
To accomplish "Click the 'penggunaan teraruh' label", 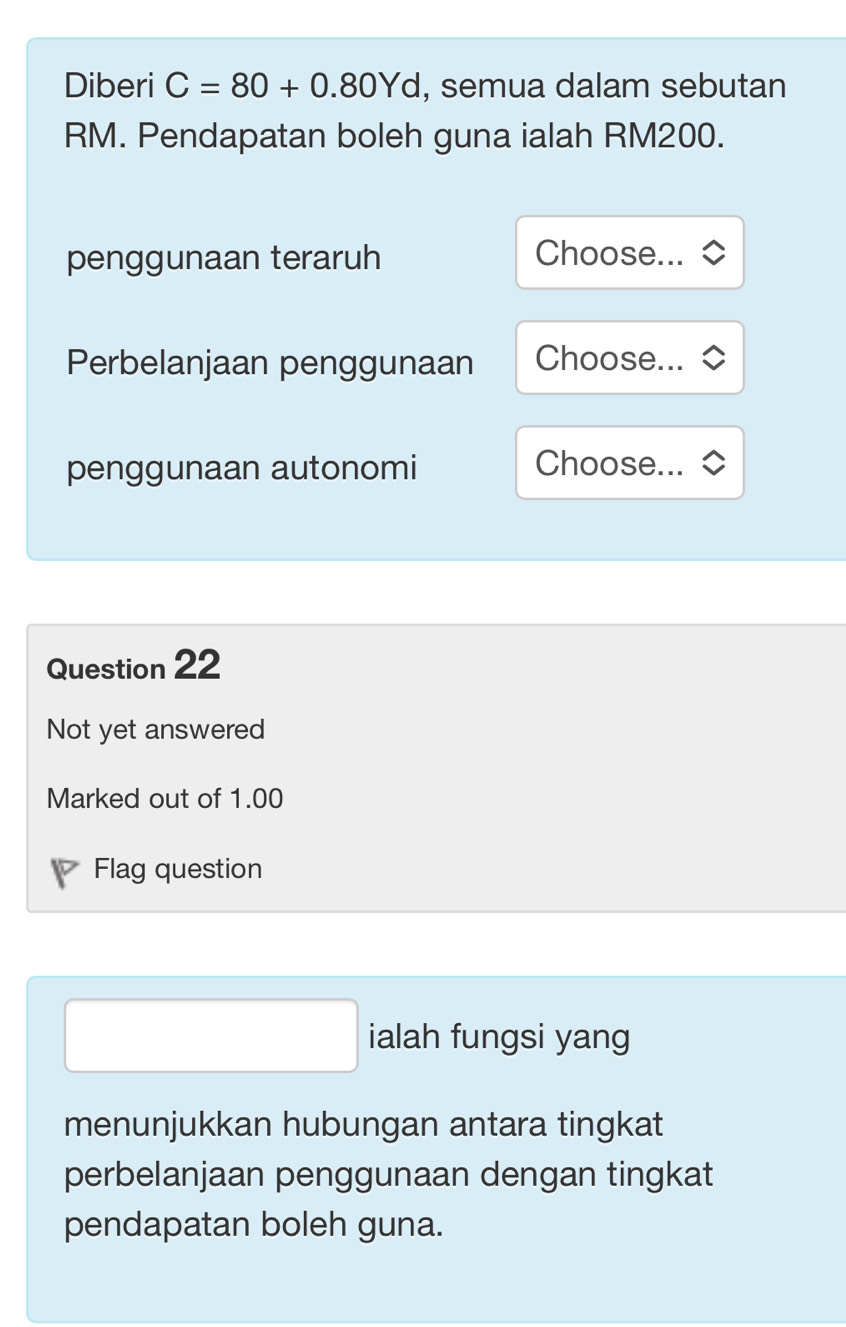I will point(224,258).
